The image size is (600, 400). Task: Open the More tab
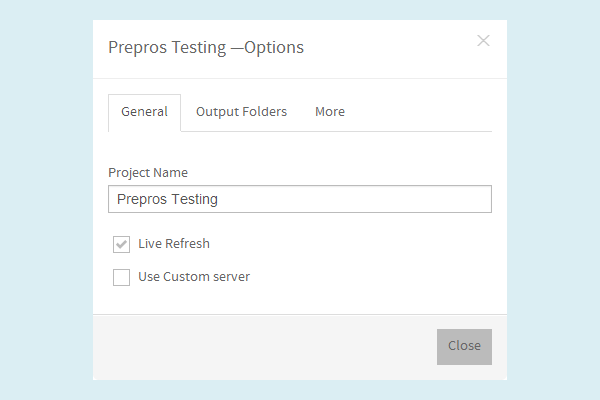click(x=330, y=112)
